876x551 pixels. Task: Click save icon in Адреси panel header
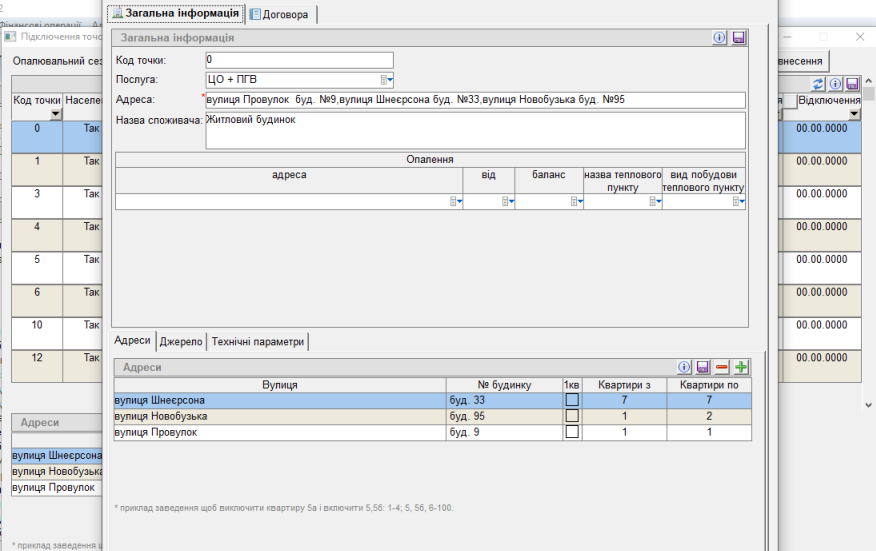pos(703,368)
